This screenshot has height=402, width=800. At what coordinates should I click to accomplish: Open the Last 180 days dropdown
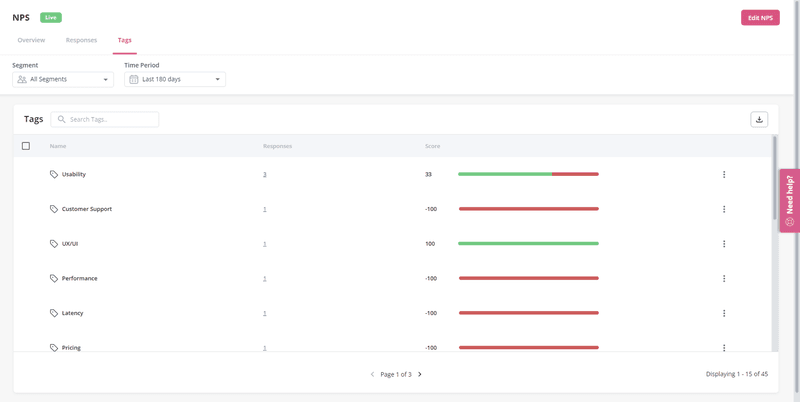pos(175,79)
